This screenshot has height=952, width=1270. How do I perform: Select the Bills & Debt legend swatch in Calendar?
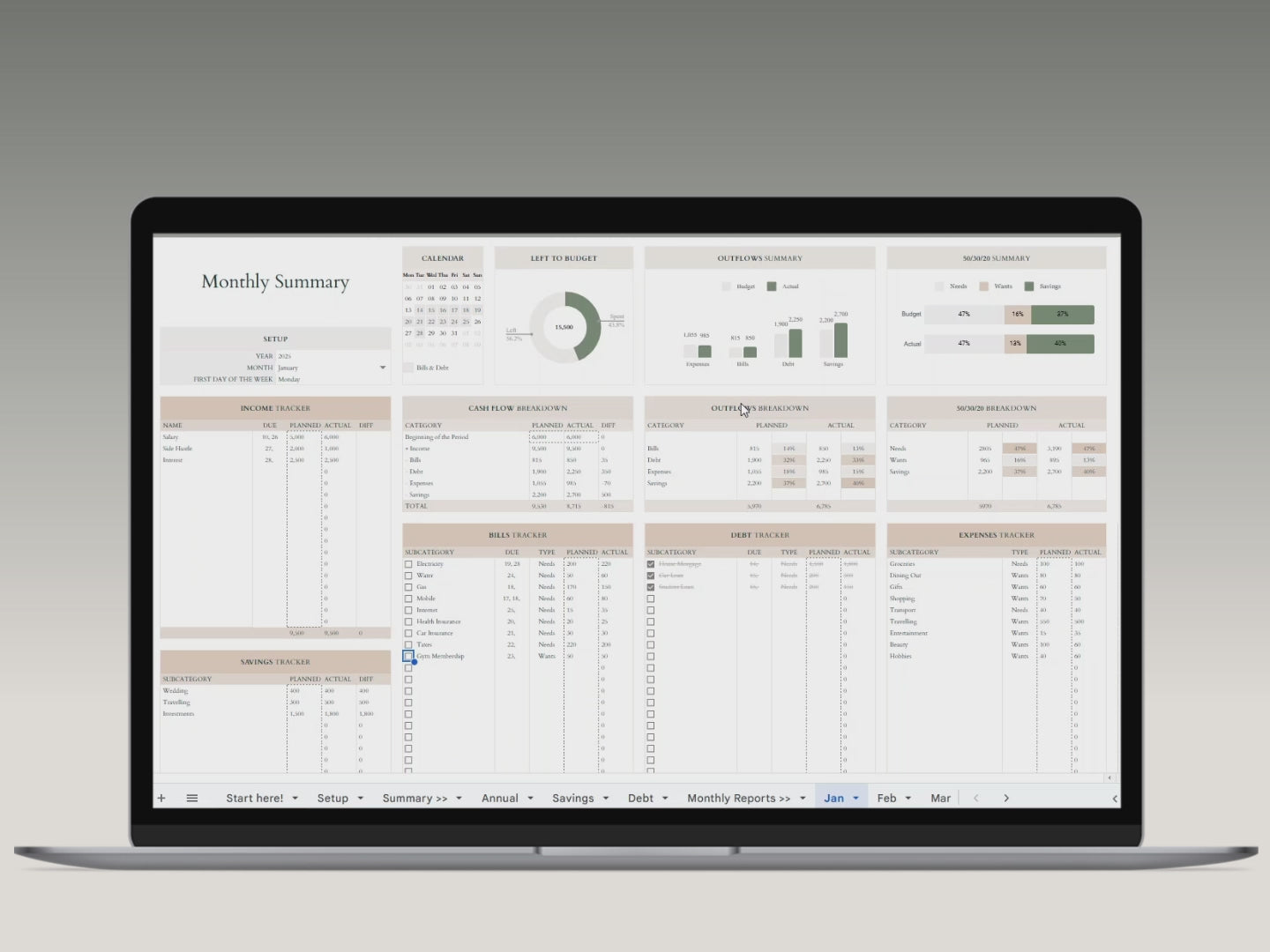coord(408,368)
